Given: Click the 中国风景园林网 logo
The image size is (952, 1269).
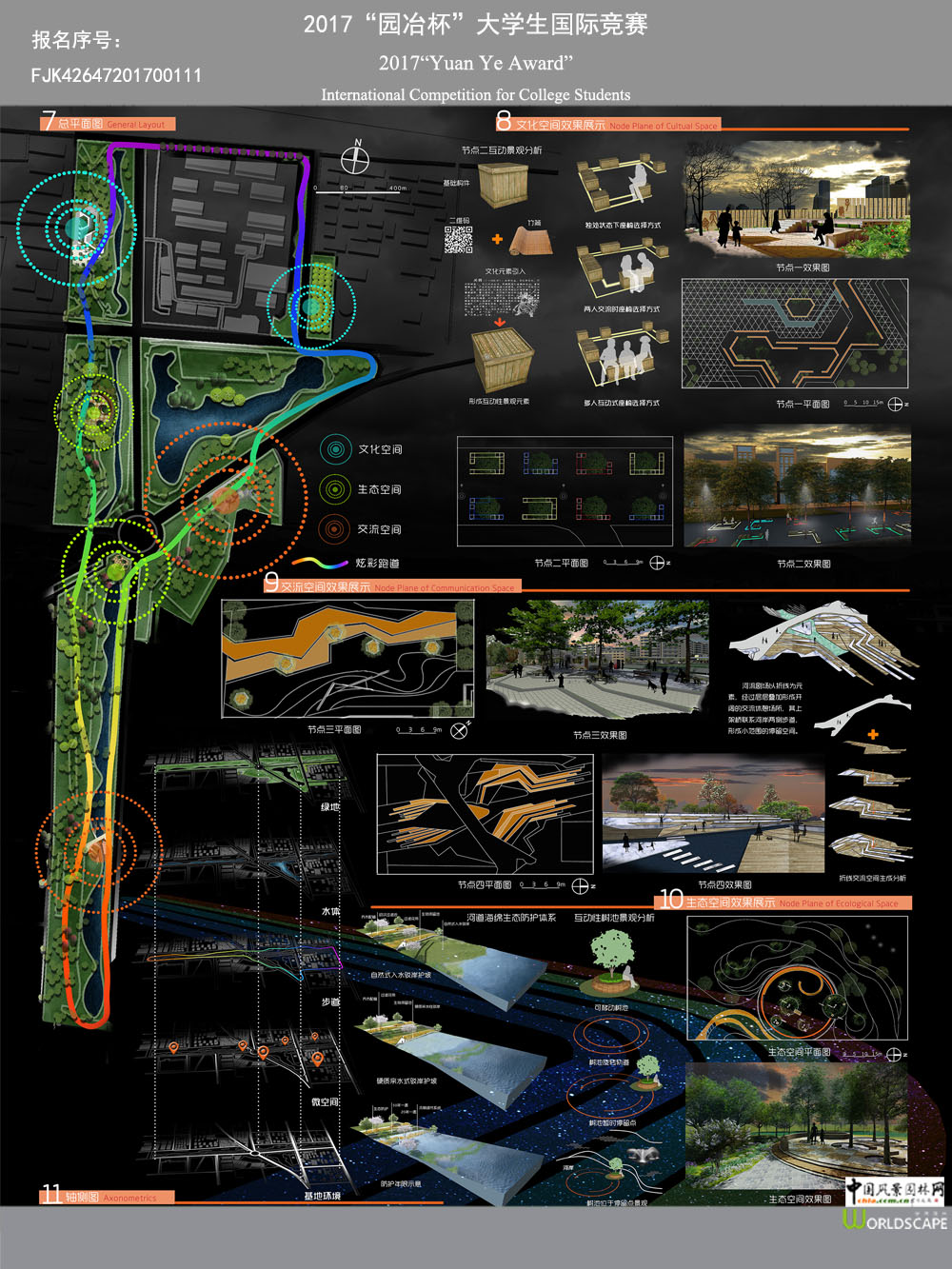Looking at the screenshot, I should [x=895, y=1192].
